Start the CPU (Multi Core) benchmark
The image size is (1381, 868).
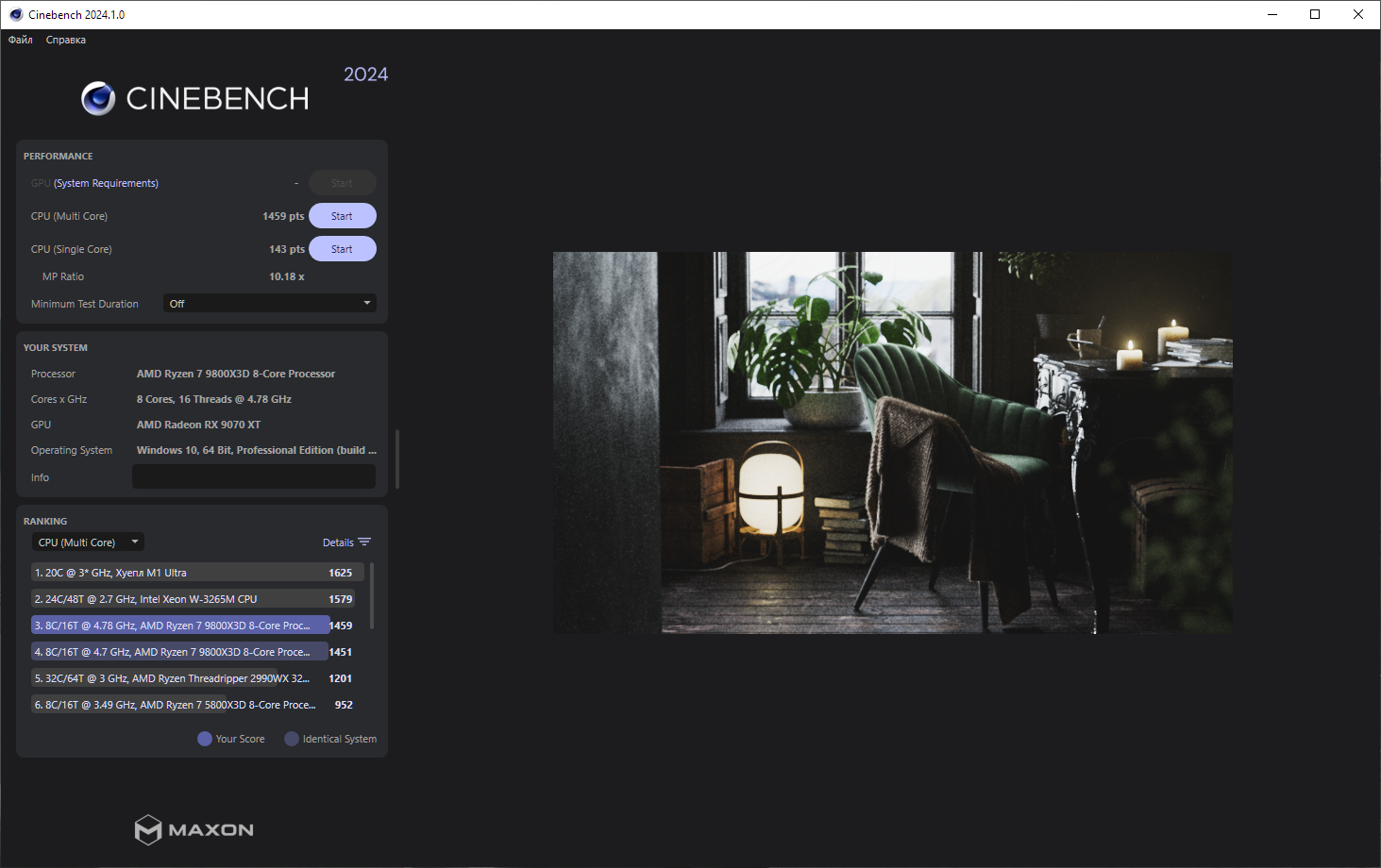342,216
